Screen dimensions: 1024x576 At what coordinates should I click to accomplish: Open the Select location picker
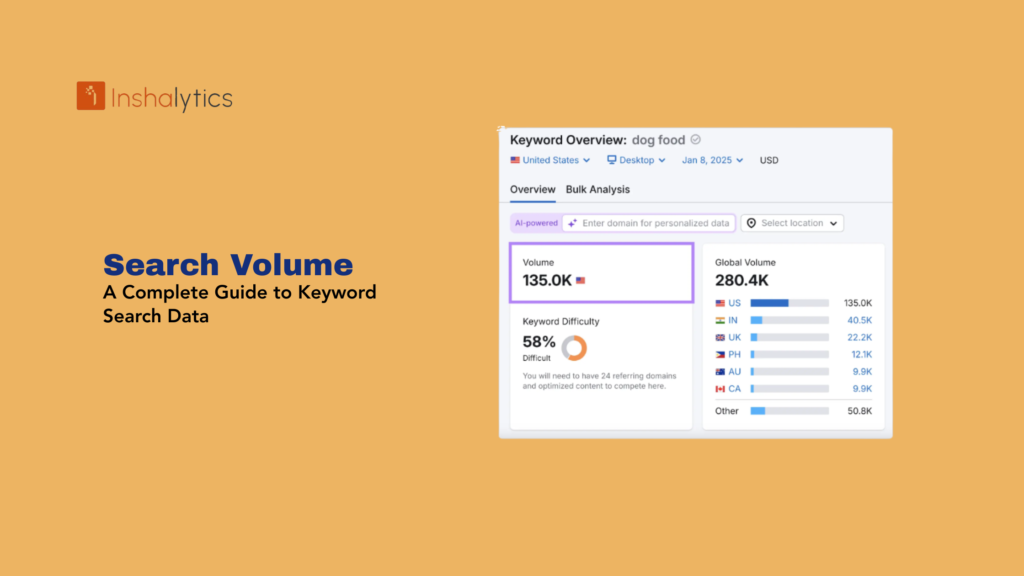793,223
